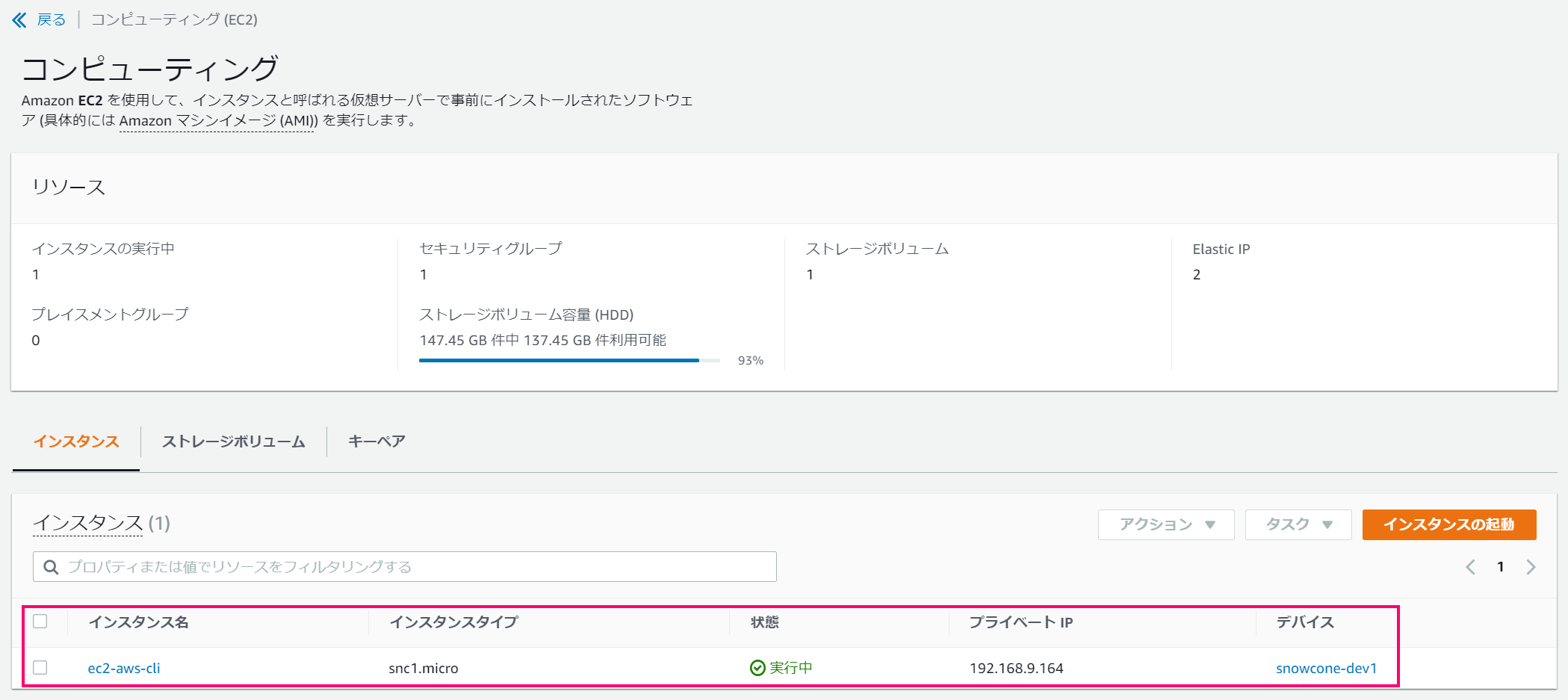Click the previous page arrow in pagination
Image resolution: width=1568 pixels, height=700 pixels.
(1470, 566)
